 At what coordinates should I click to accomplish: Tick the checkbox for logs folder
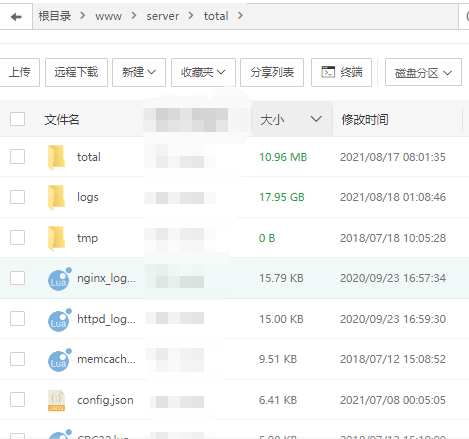click(17, 197)
